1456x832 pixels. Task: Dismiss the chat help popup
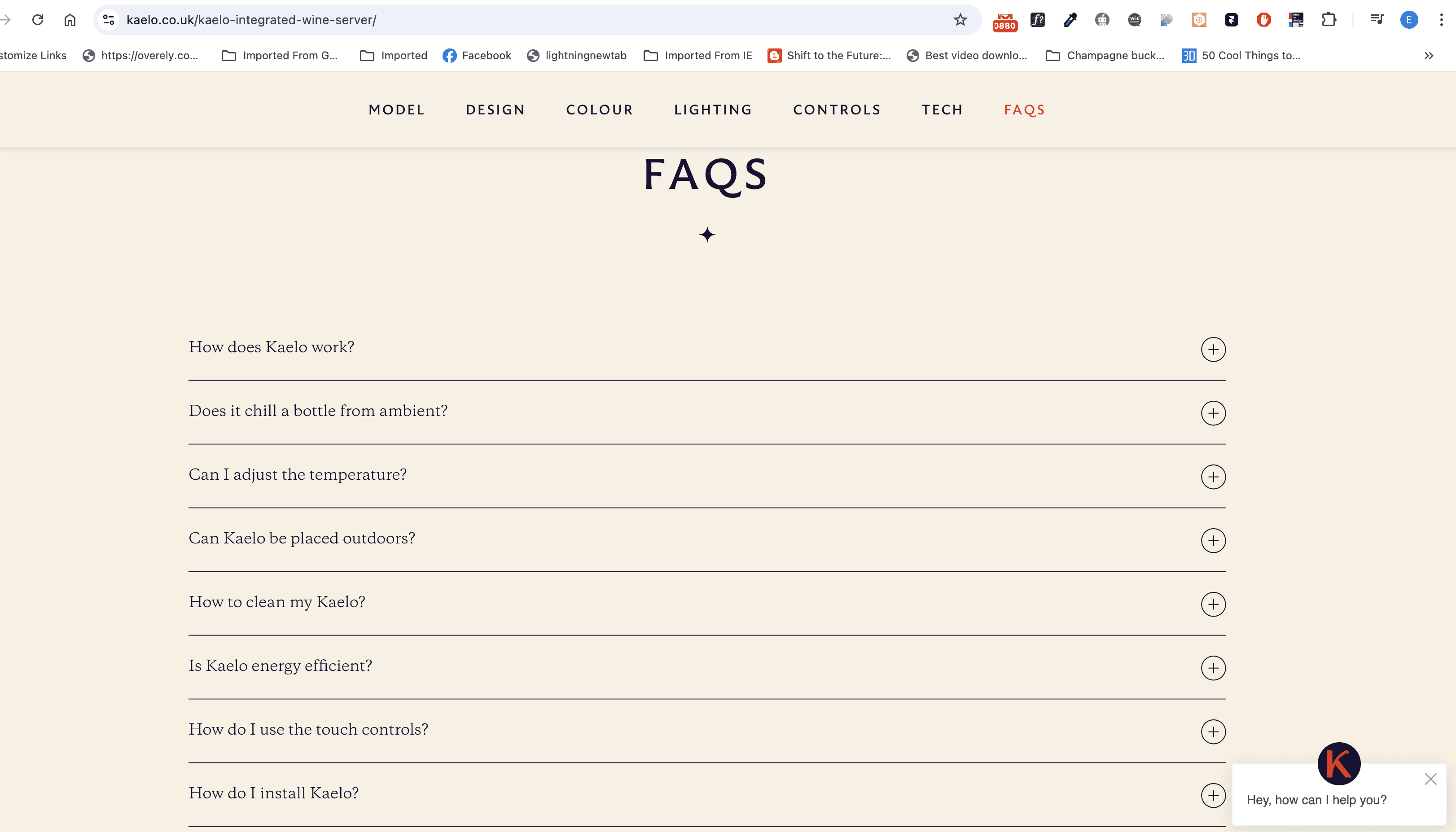(x=1430, y=779)
